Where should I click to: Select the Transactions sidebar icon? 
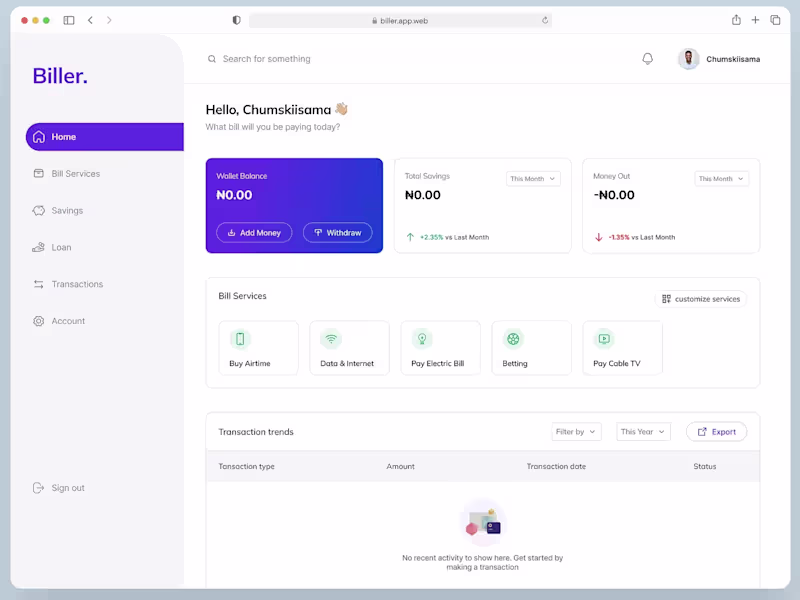(39, 284)
